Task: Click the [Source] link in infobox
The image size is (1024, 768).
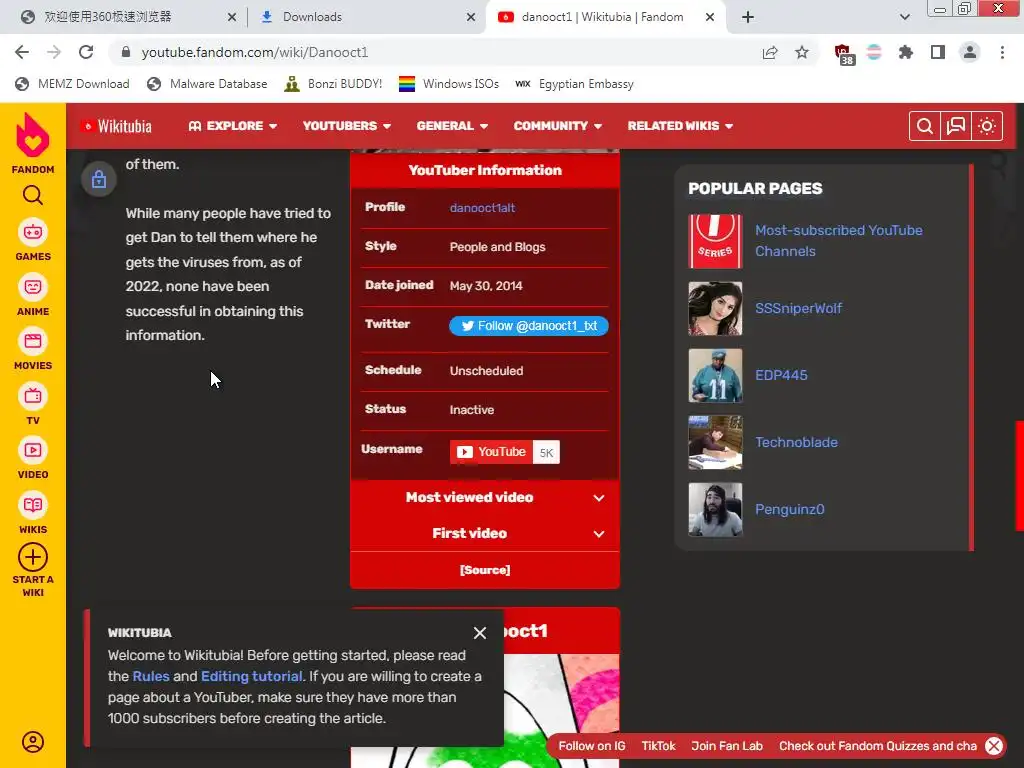Action: click(x=485, y=570)
